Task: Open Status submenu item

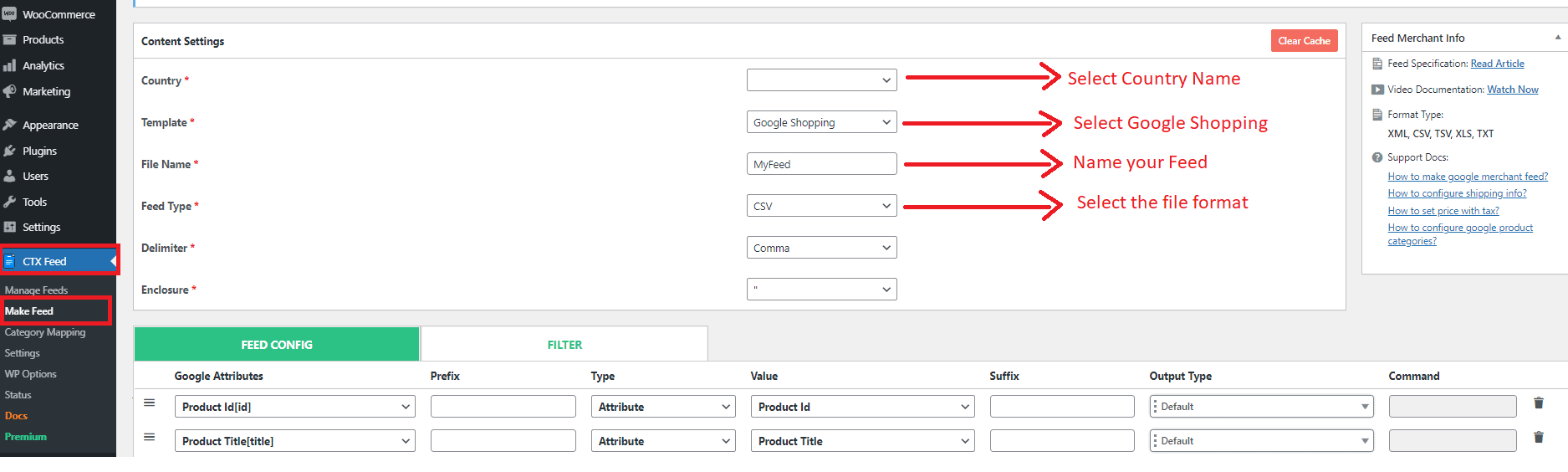Action: coord(18,395)
